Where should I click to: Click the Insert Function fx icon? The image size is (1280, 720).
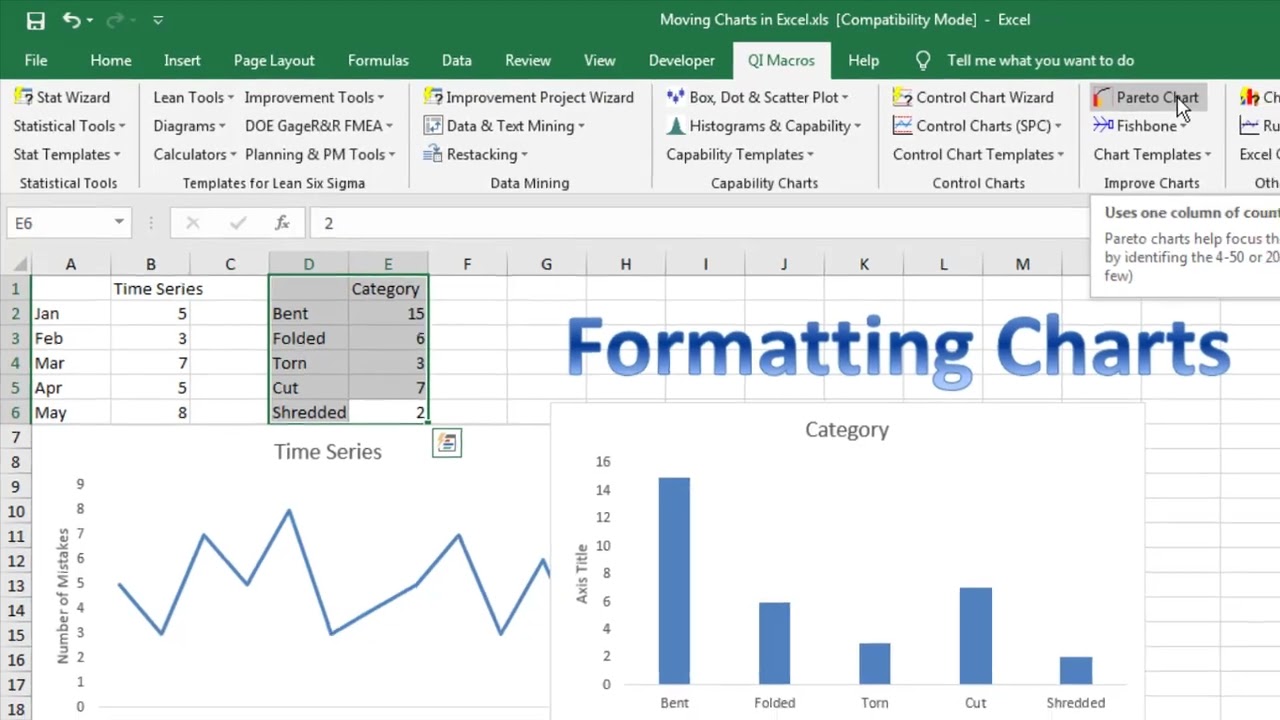(282, 223)
